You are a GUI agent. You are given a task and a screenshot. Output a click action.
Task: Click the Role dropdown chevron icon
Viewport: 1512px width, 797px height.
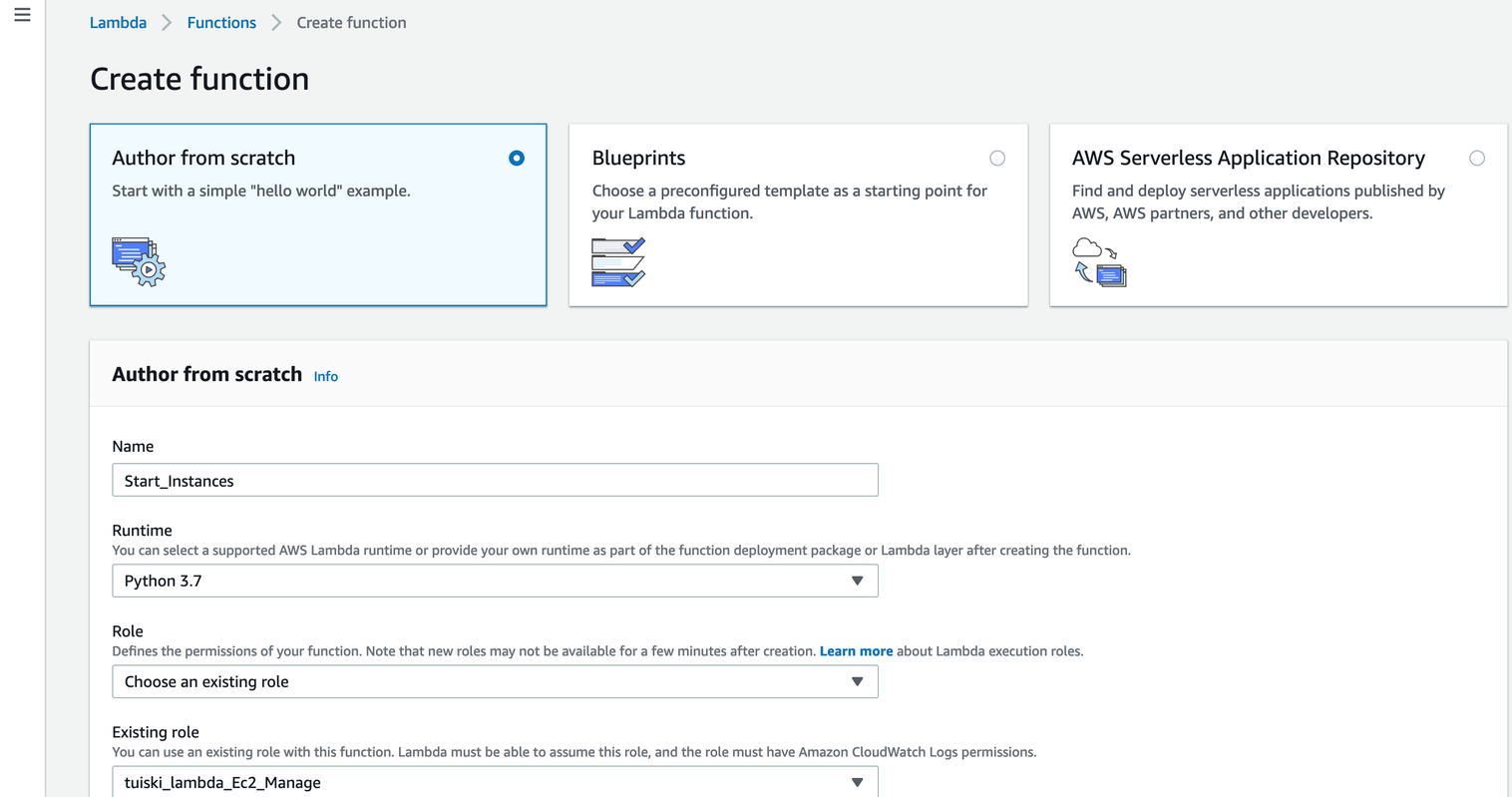click(x=857, y=681)
